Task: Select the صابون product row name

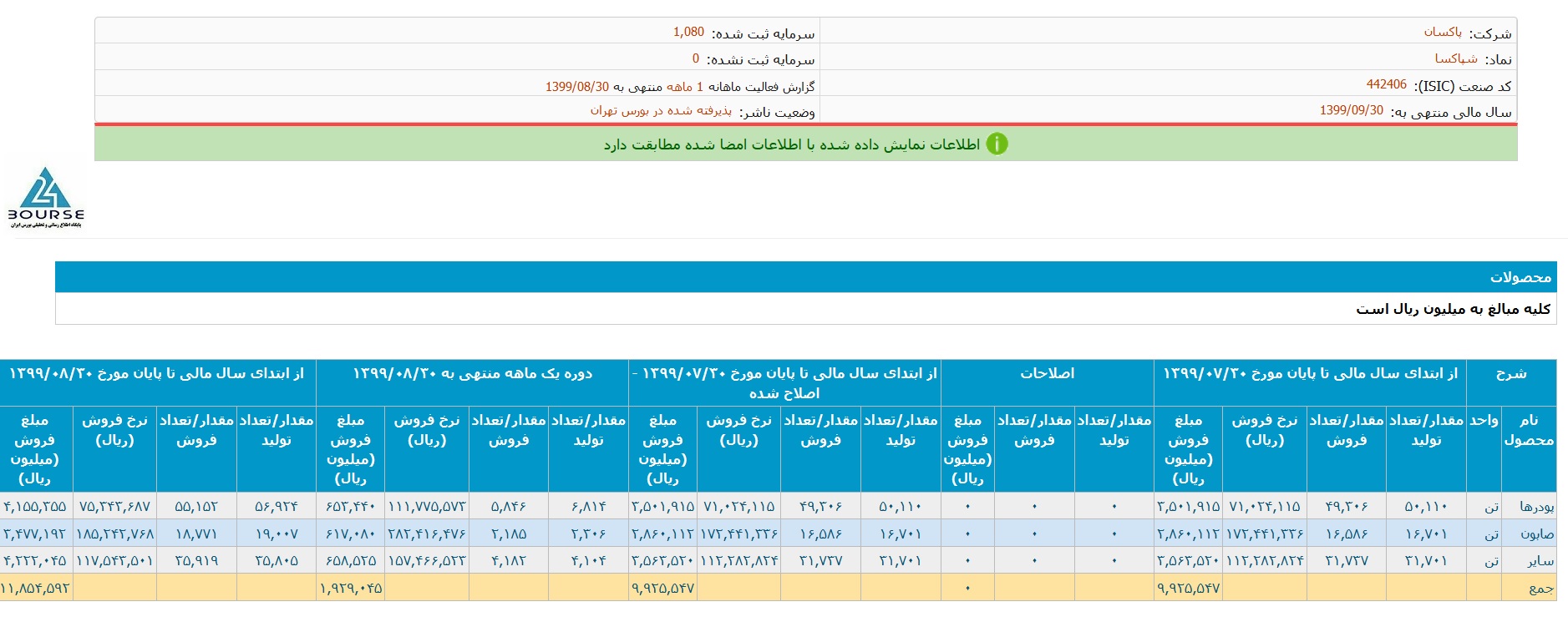Action: tap(1537, 534)
